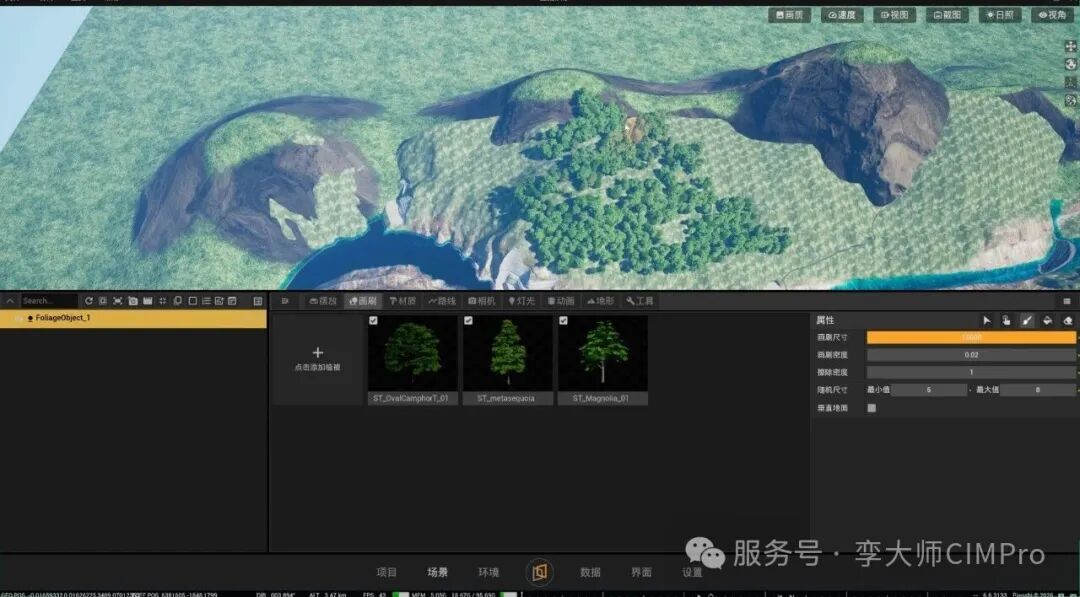Open the 环境 environment section
Screen dimensions: 1080x597
click(488, 572)
